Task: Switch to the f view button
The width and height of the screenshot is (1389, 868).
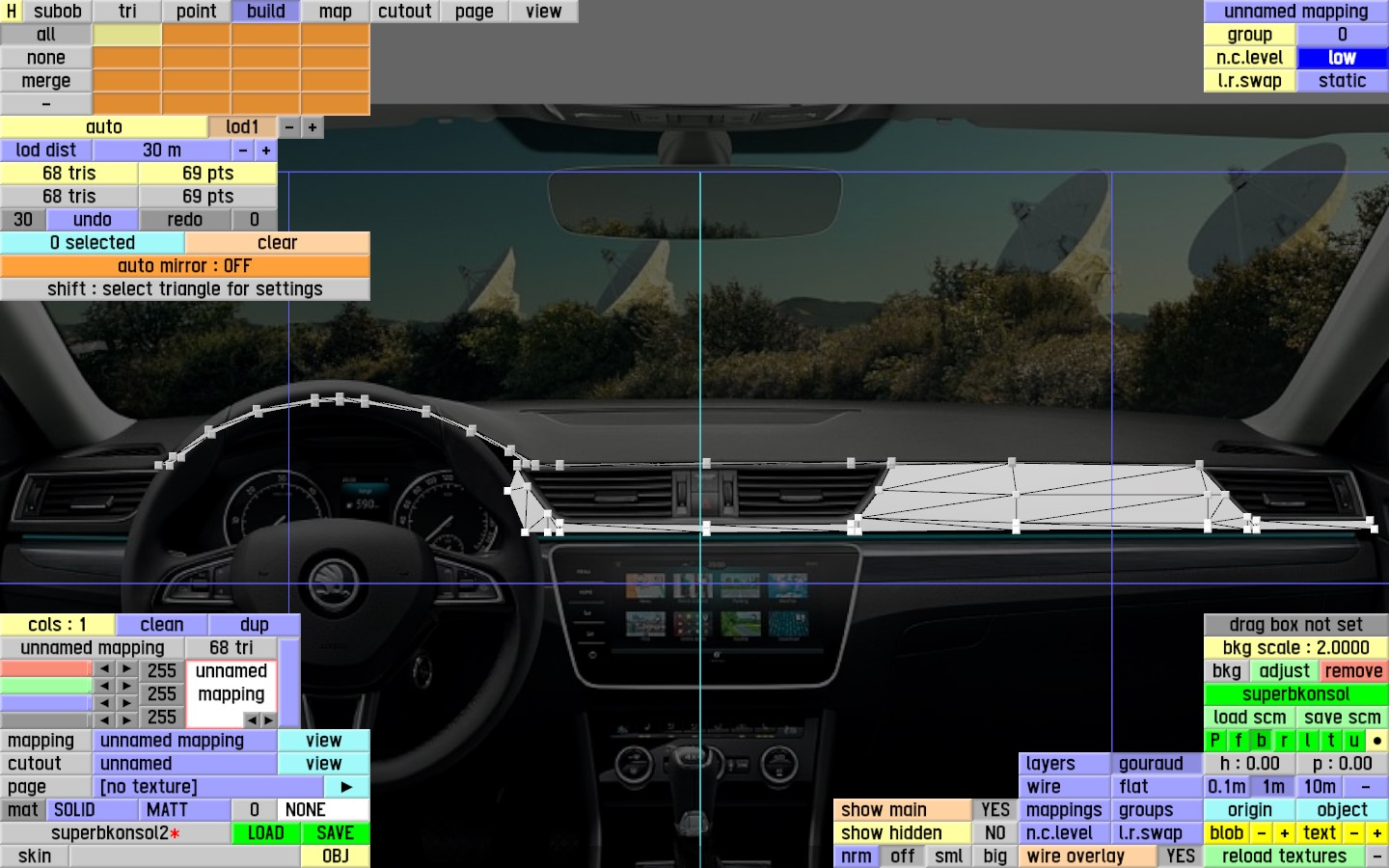Action: pyautogui.click(x=1239, y=741)
